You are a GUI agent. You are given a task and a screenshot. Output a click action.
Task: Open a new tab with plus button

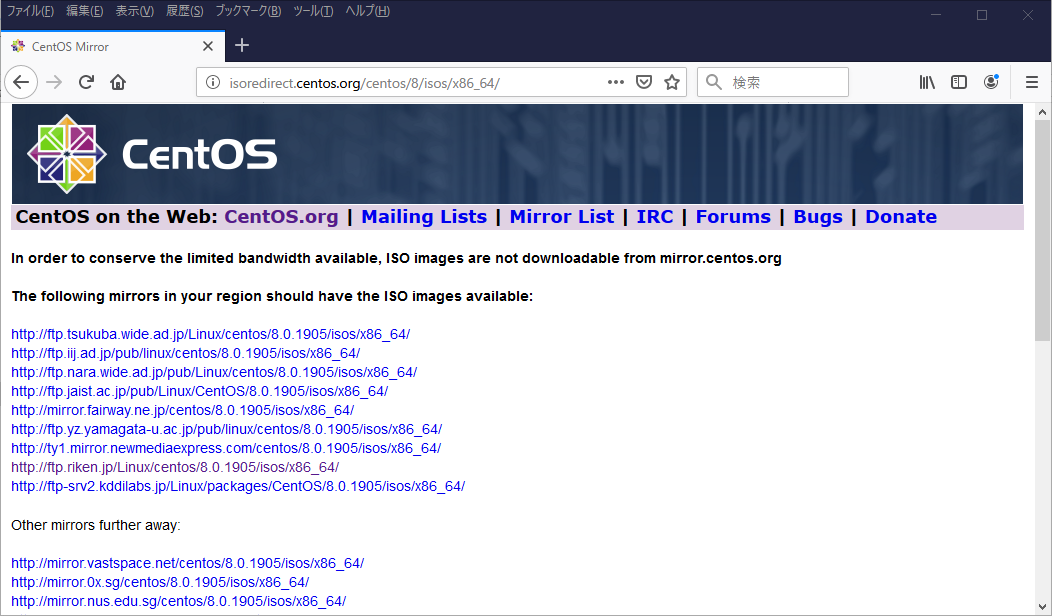(x=242, y=46)
